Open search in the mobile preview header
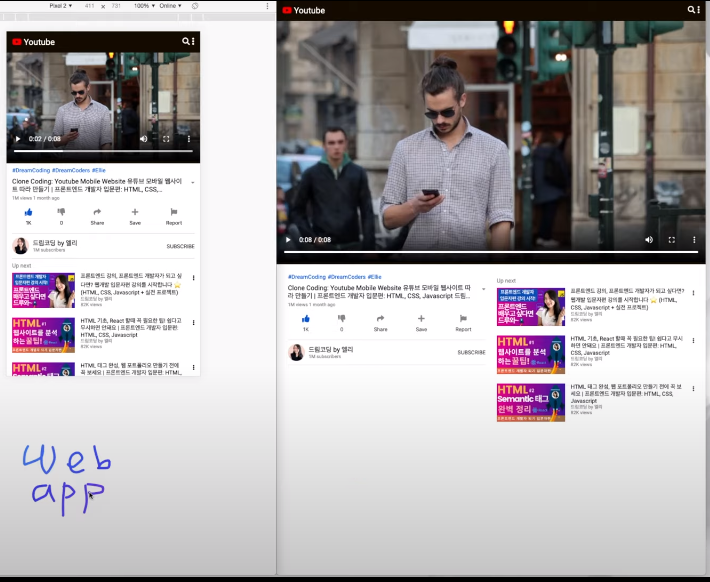The width and height of the screenshot is (710, 582). (185, 41)
